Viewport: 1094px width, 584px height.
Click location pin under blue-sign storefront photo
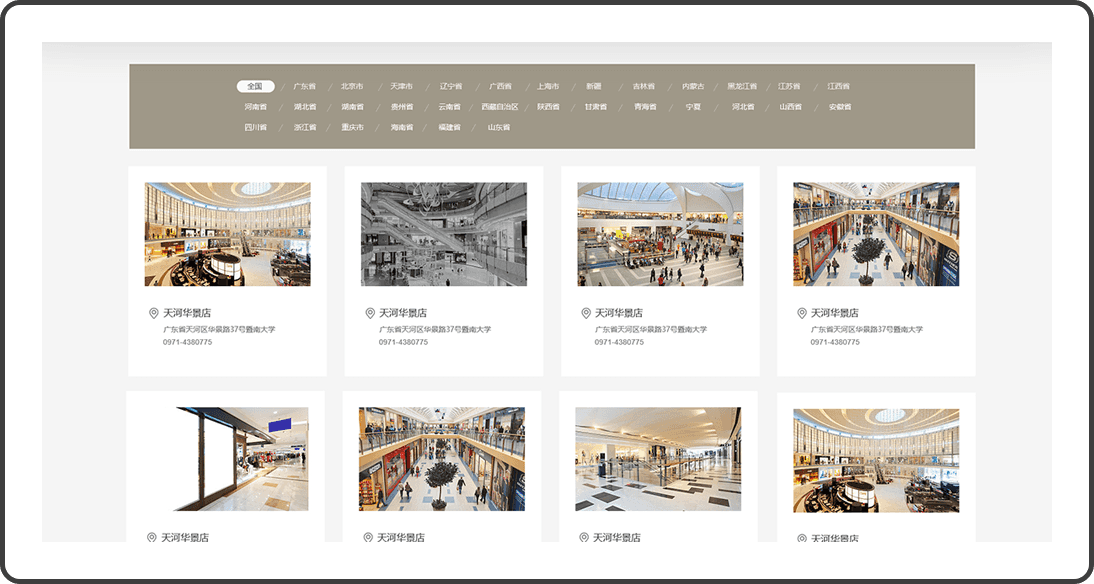152,537
